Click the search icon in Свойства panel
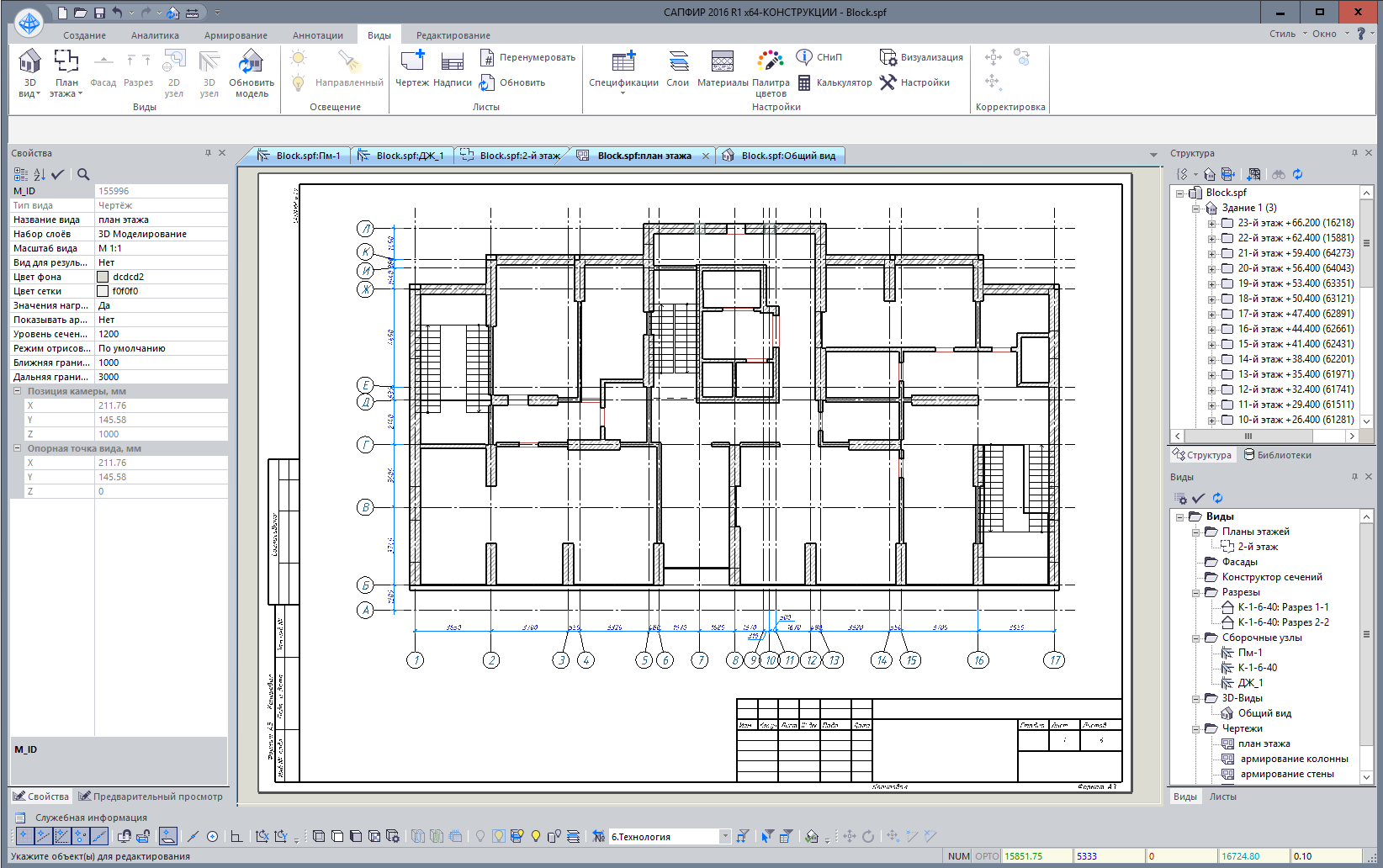 click(x=83, y=174)
